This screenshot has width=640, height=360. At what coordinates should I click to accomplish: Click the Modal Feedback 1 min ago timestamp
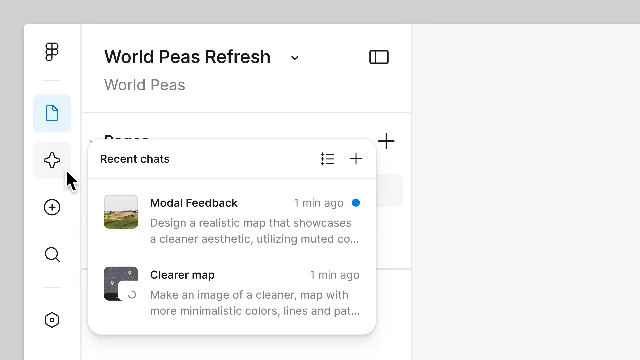click(x=319, y=203)
